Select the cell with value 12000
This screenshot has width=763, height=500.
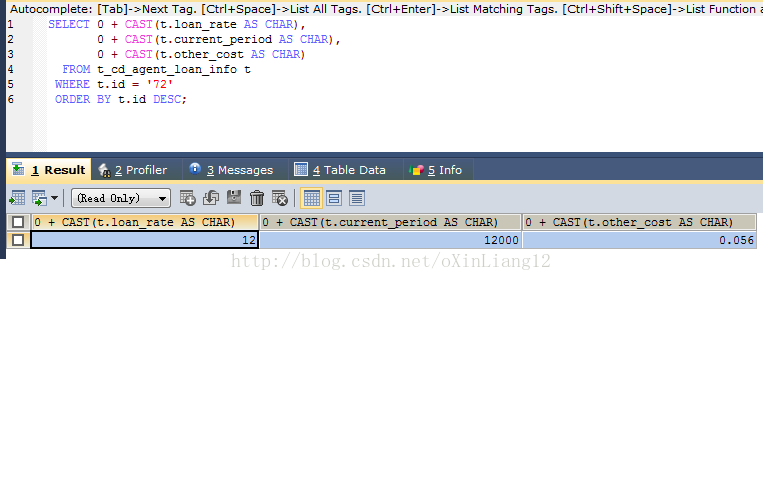click(390, 240)
